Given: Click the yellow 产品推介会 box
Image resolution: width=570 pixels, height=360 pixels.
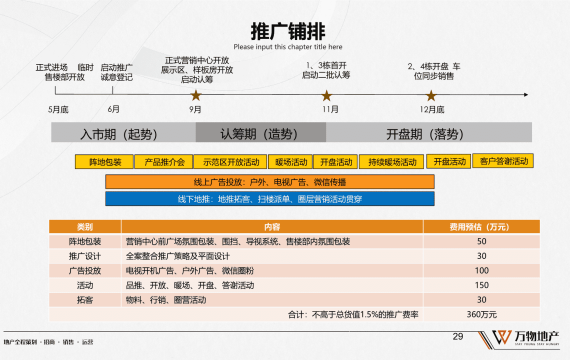Looking at the screenshot, I should [x=164, y=162].
